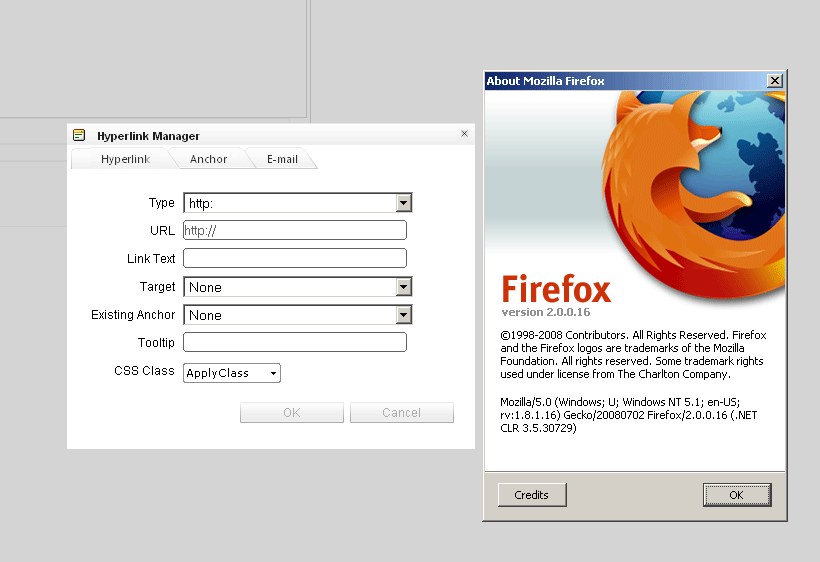Close the About Mozilla Firefox window
Viewport: 820px width, 562px height.
click(x=775, y=81)
